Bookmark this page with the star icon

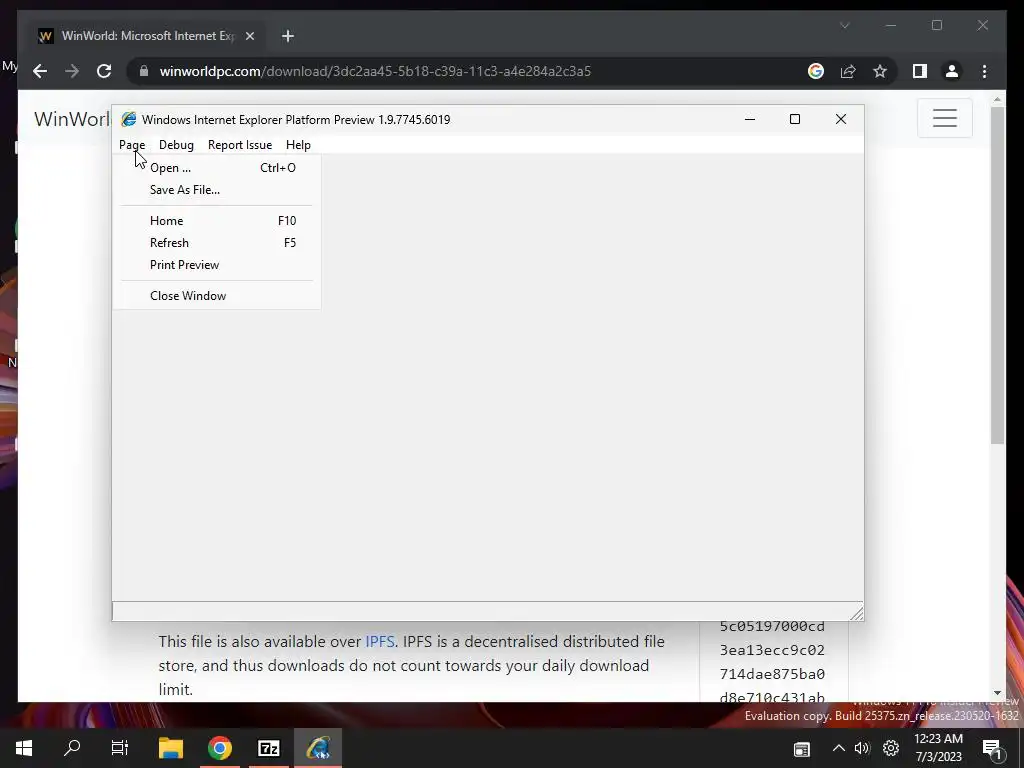click(x=880, y=71)
